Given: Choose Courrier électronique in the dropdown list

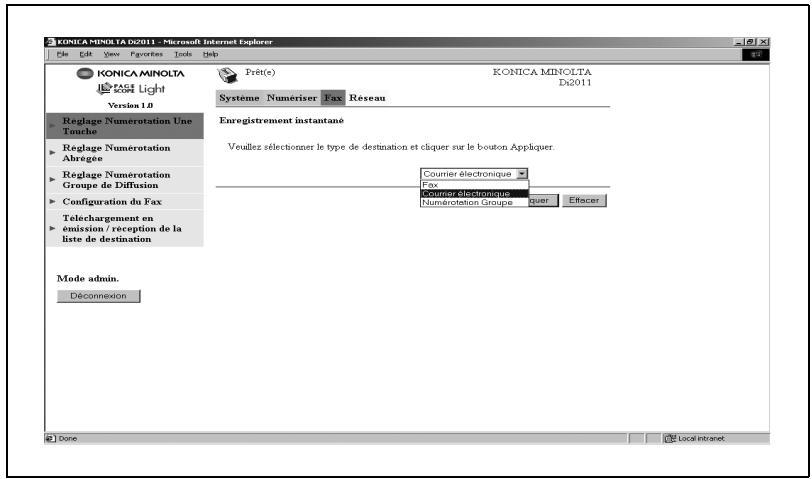Looking at the screenshot, I should pyautogui.click(x=474, y=194).
